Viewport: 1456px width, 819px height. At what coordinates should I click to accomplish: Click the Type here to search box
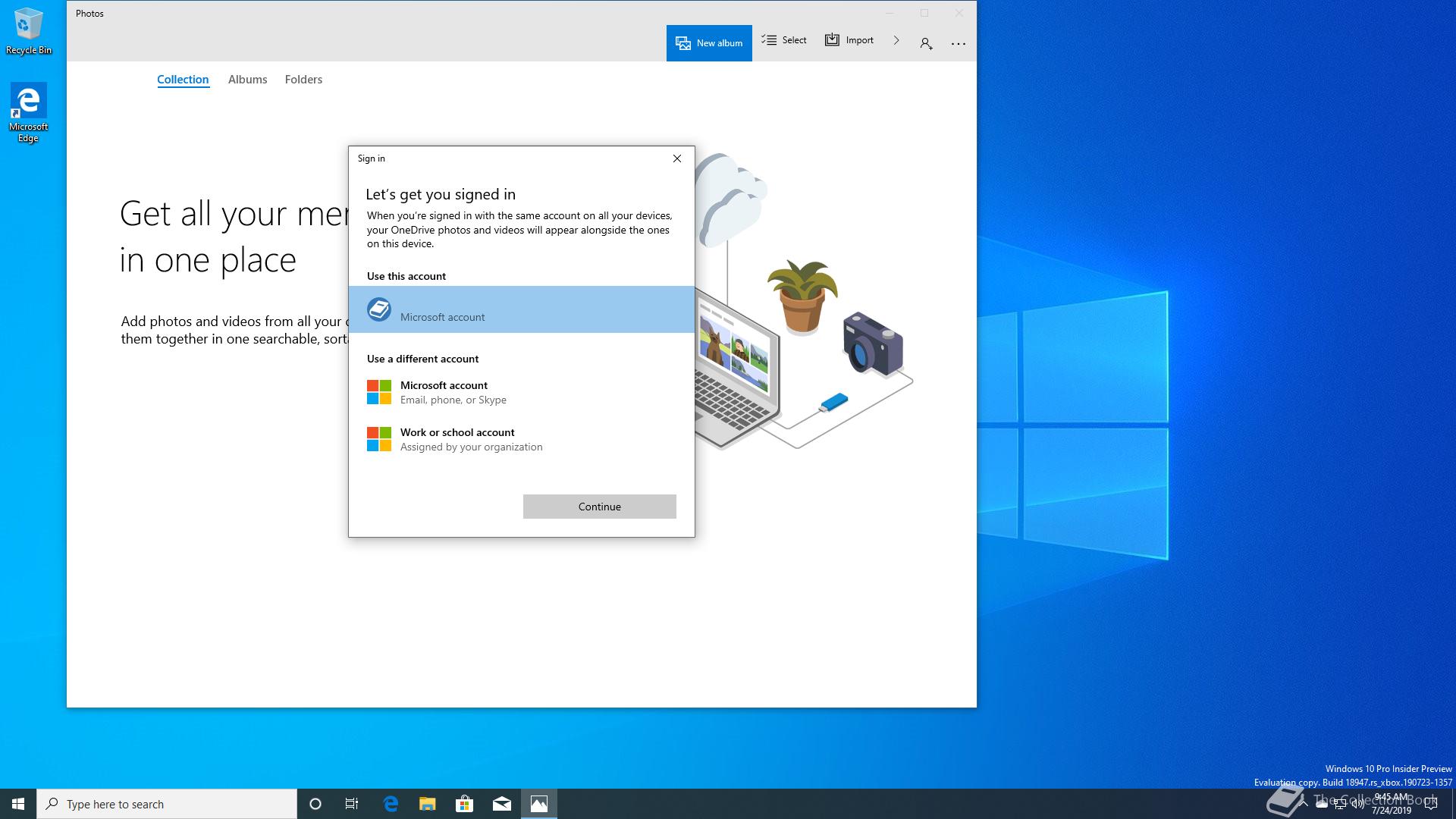coord(167,804)
